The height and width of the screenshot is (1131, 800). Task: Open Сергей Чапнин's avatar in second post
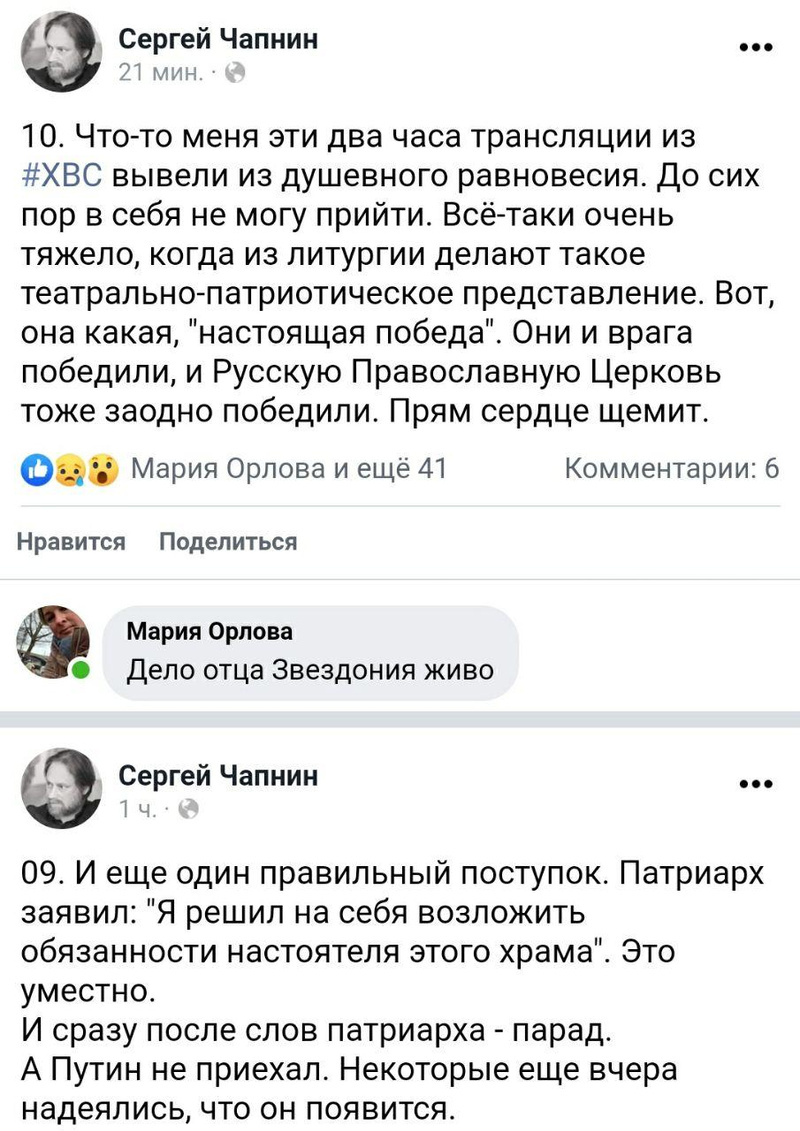(x=61, y=791)
